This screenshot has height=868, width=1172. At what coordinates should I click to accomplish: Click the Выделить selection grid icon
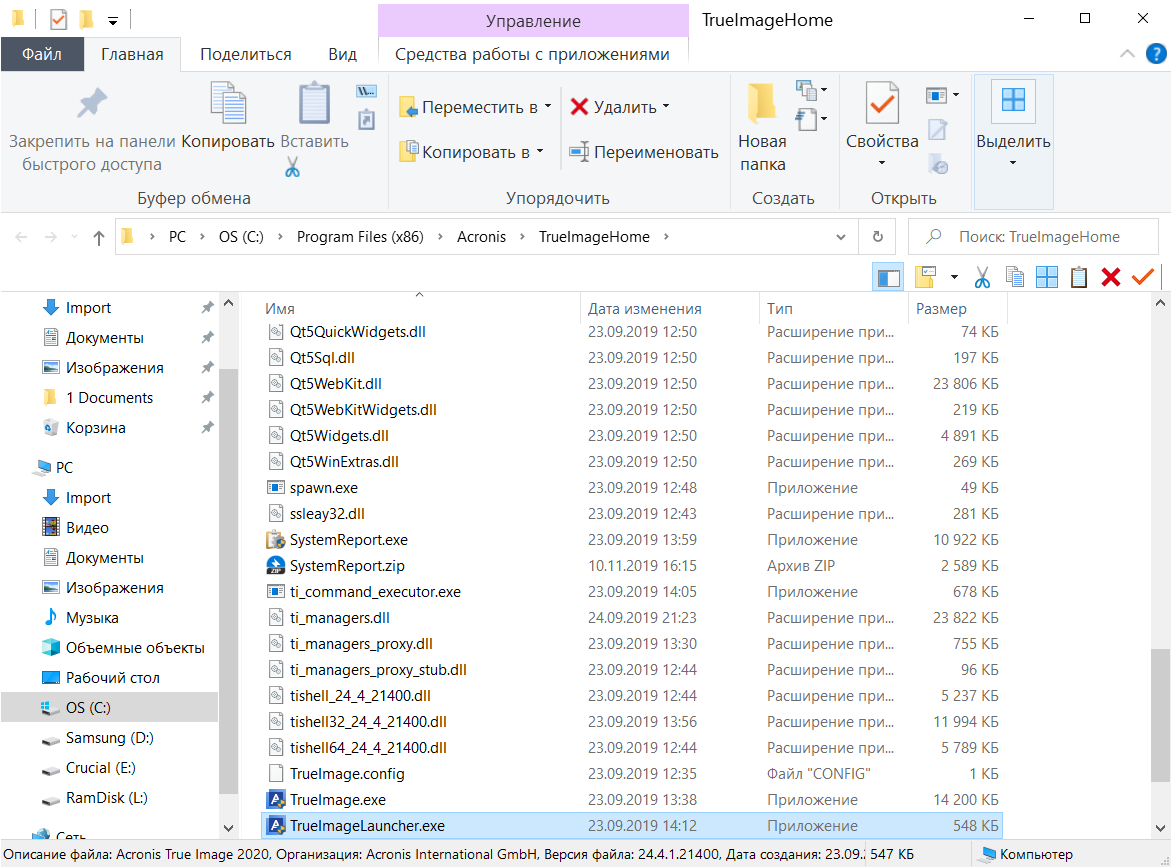click(x=1013, y=100)
